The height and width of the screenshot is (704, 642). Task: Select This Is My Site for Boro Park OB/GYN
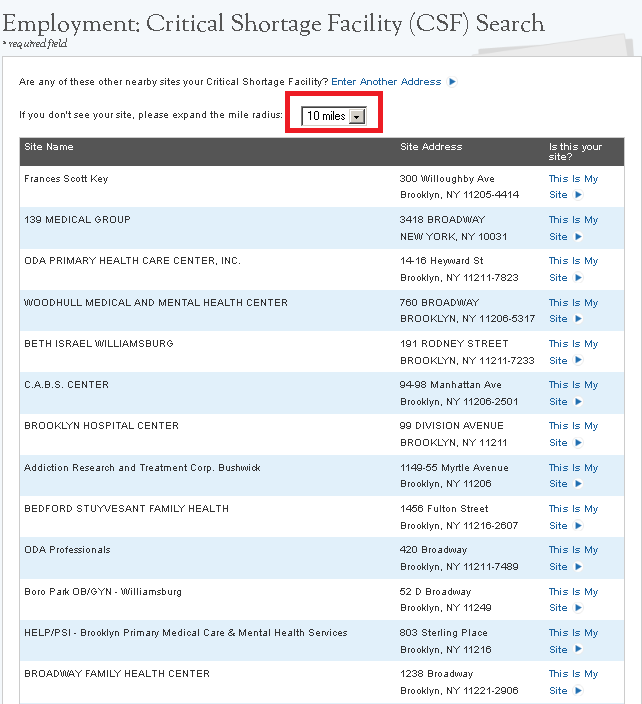(x=573, y=599)
